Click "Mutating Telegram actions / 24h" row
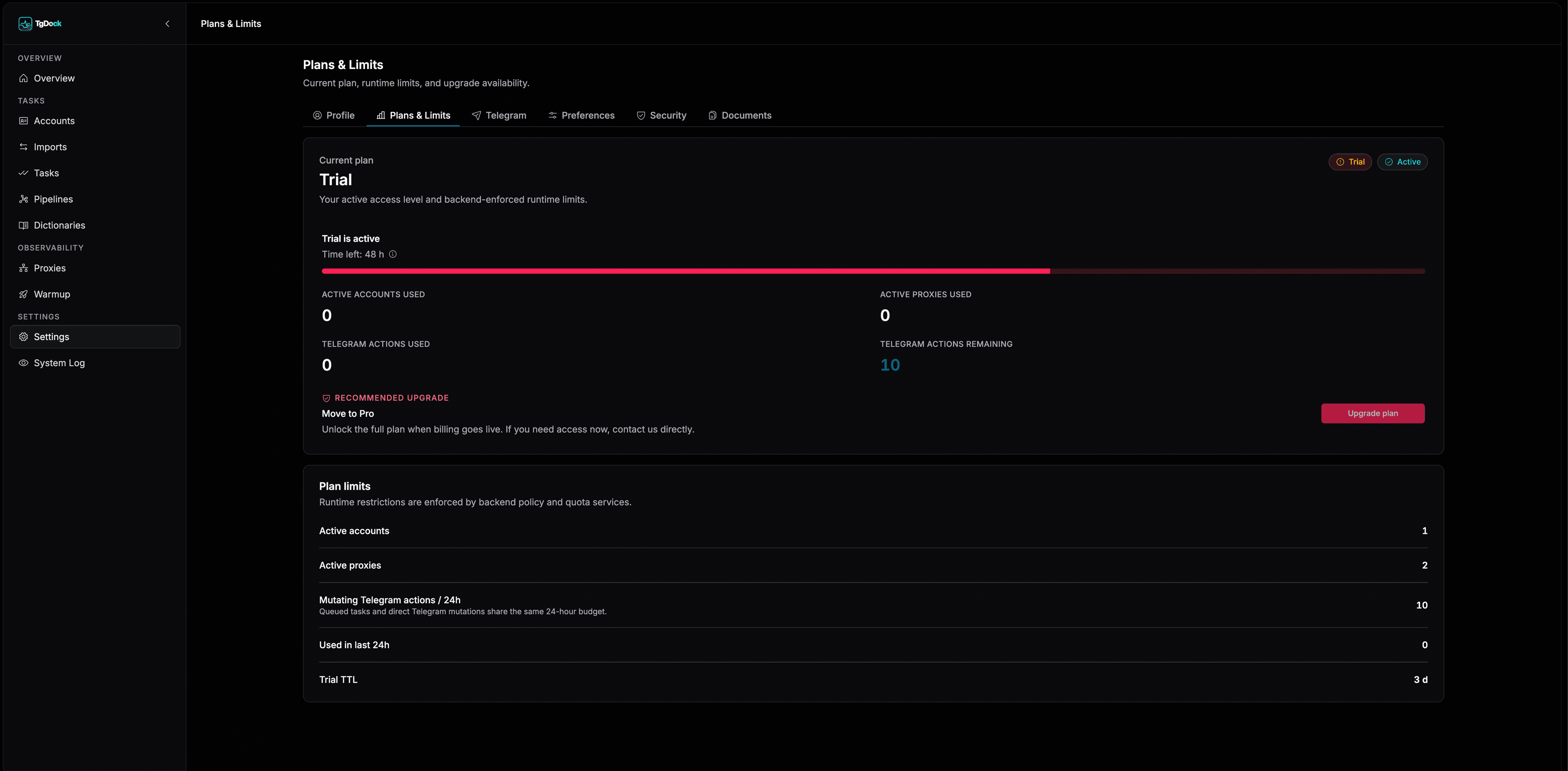The height and width of the screenshot is (771, 1568). (x=873, y=605)
